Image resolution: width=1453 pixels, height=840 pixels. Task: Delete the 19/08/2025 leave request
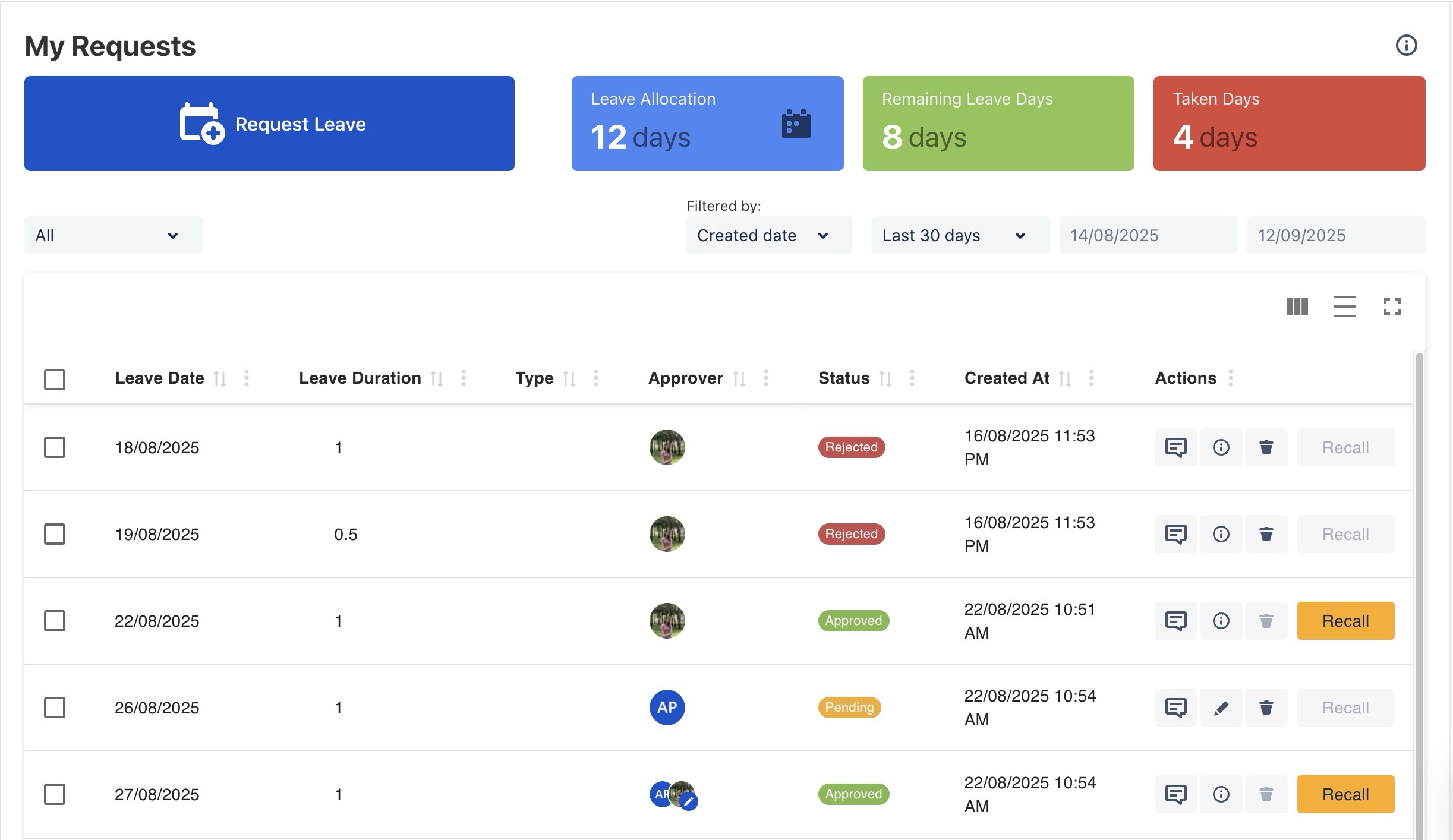pos(1266,534)
